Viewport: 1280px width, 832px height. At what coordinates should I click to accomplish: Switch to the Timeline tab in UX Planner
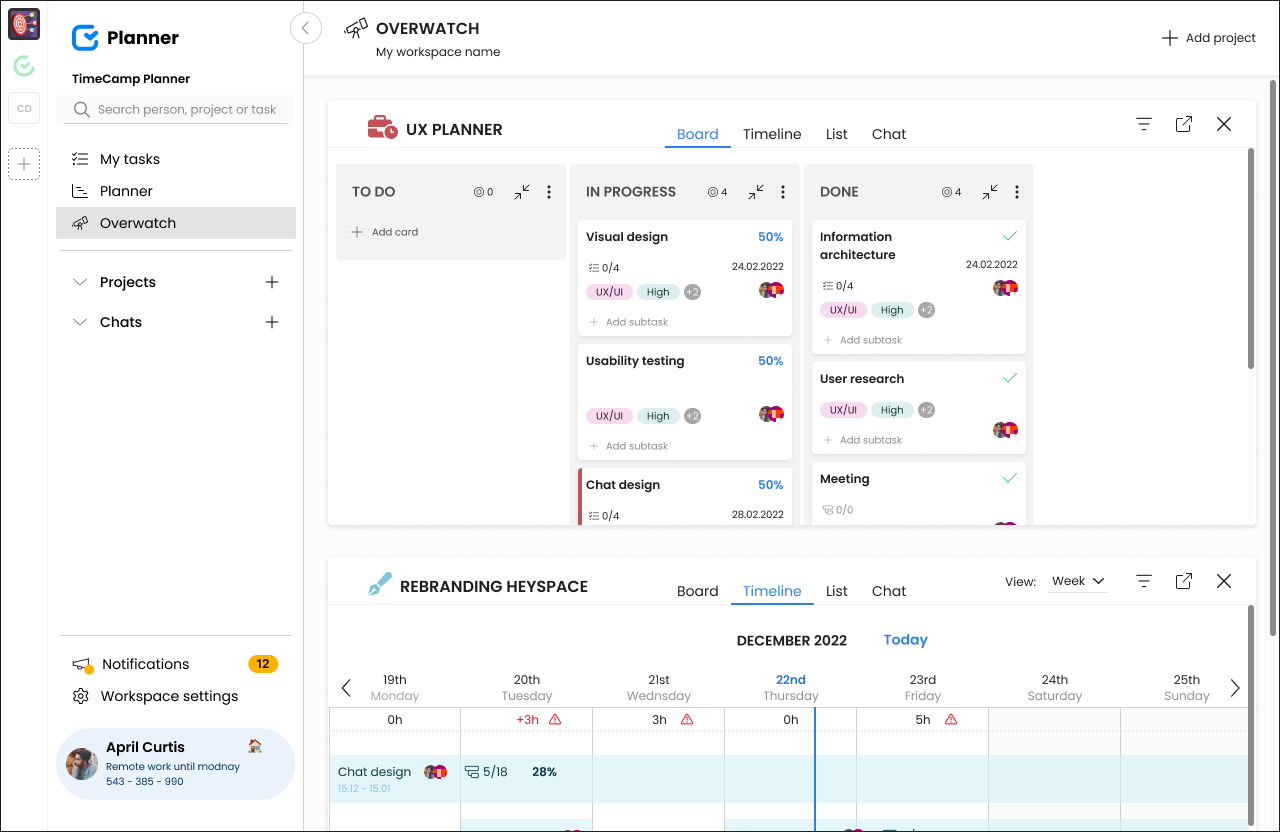coord(771,133)
